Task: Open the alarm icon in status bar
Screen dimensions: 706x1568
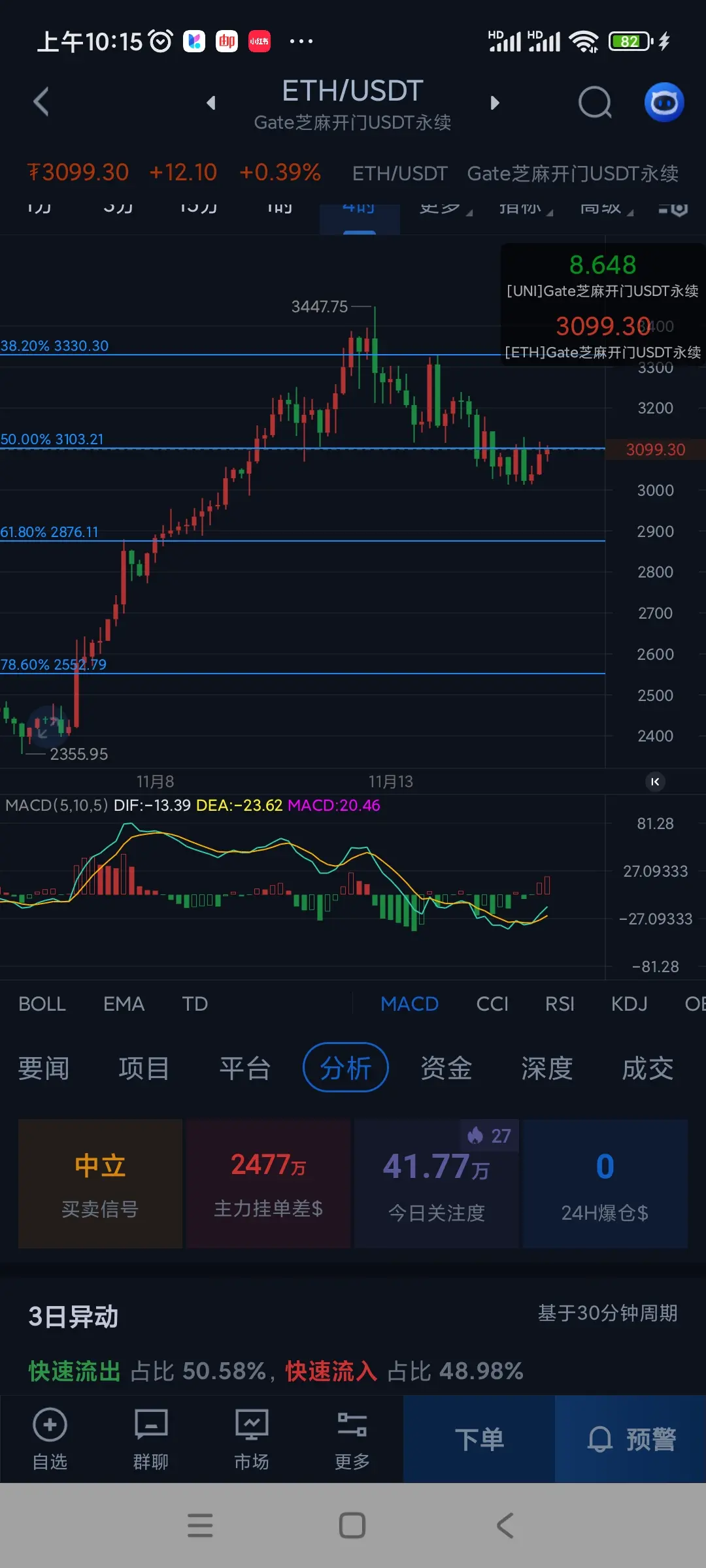Action: point(161,41)
